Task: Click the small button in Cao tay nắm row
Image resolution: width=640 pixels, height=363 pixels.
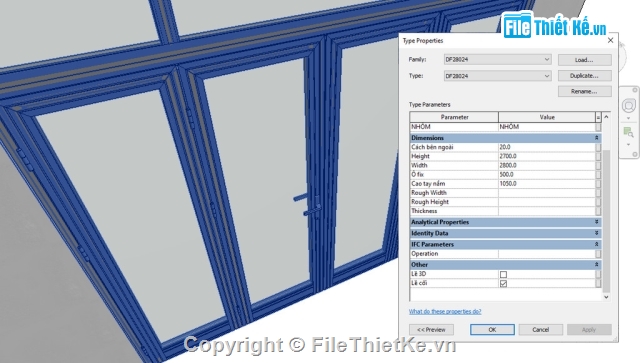Action: tap(598, 184)
